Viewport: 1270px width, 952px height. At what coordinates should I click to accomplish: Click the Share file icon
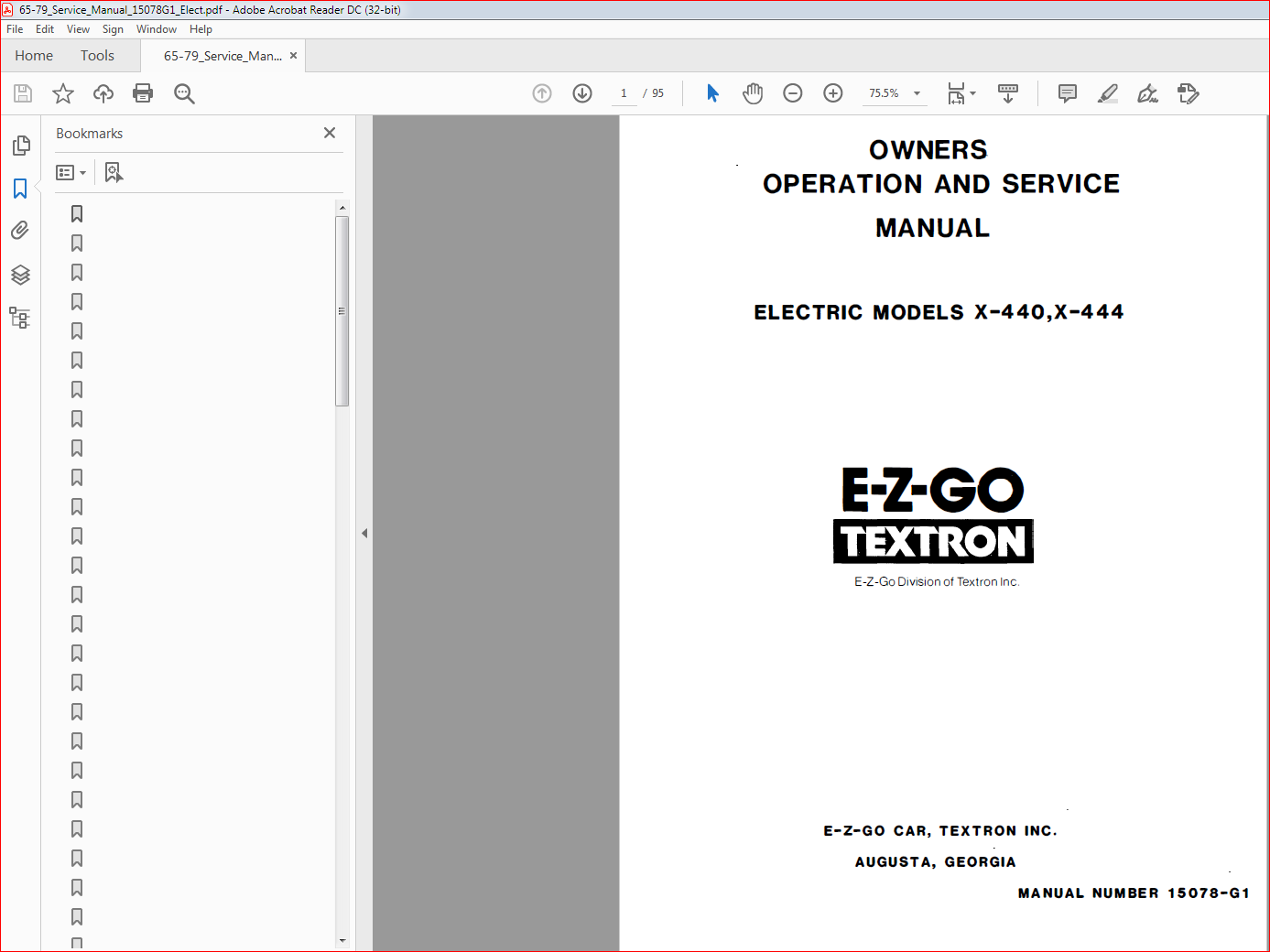1189,93
